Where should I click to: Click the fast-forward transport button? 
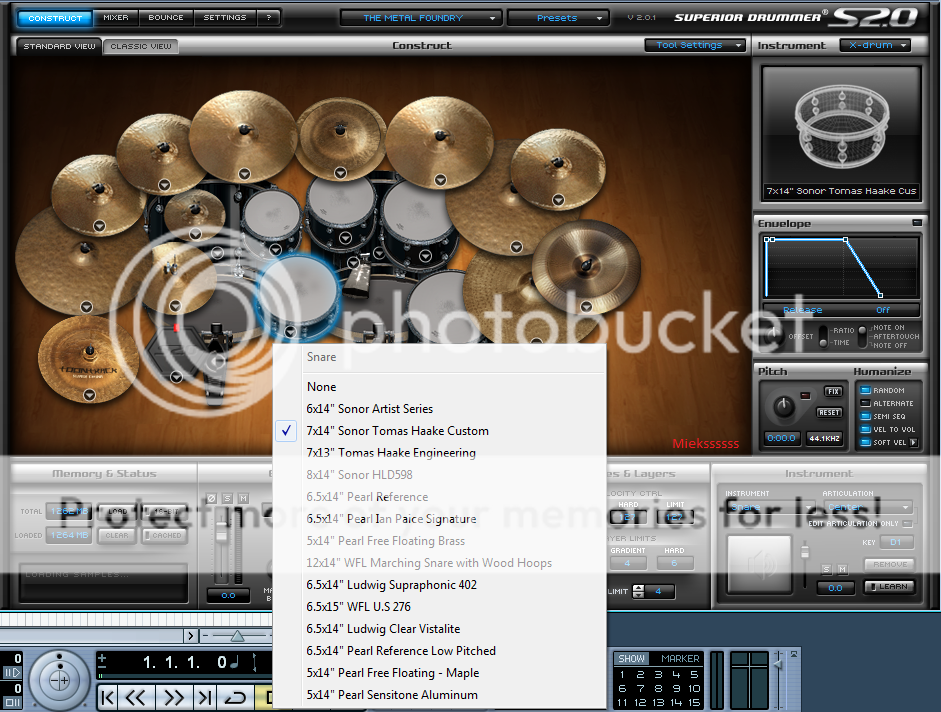[174, 697]
